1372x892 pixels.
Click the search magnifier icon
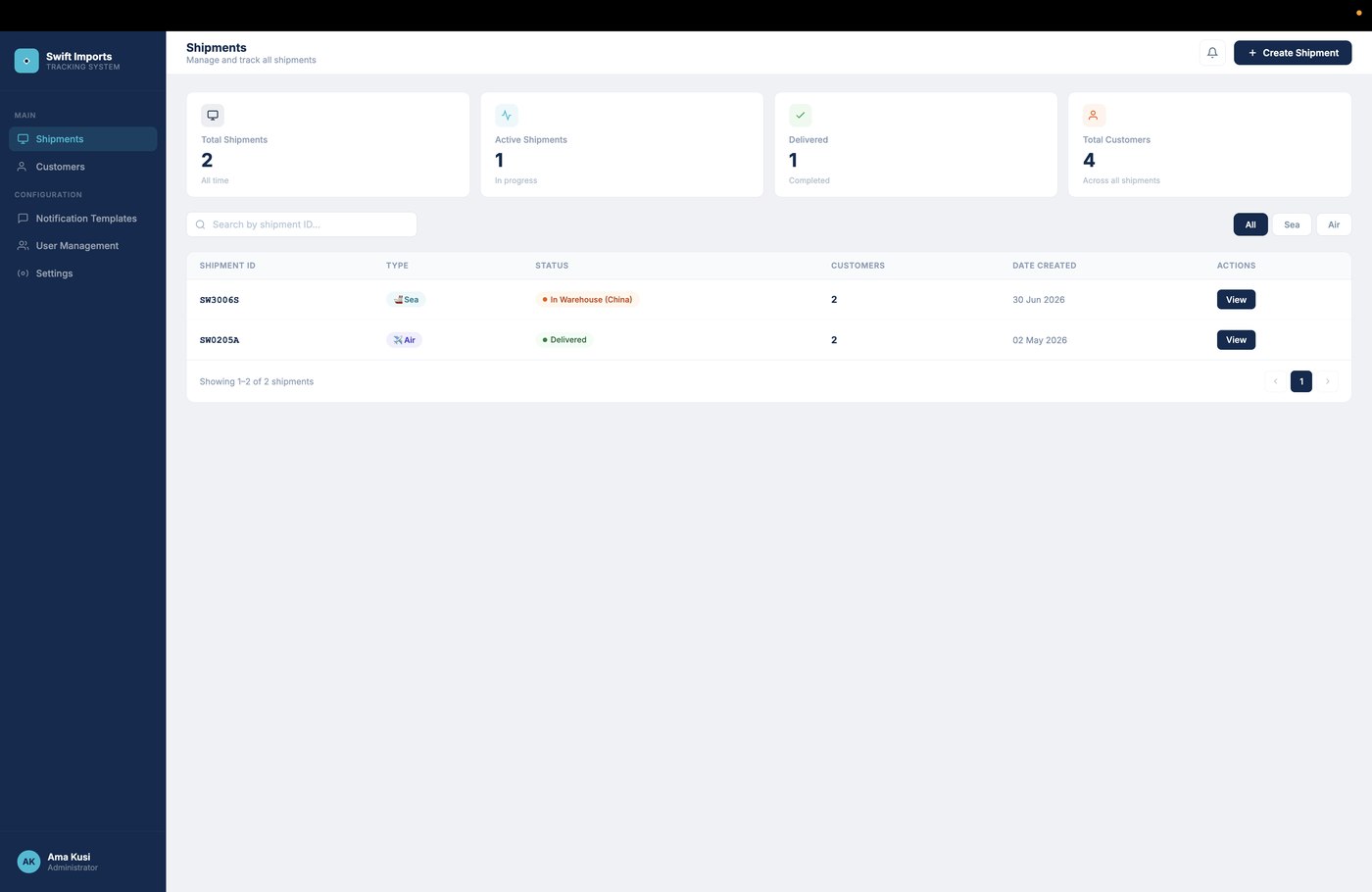point(201,224)
